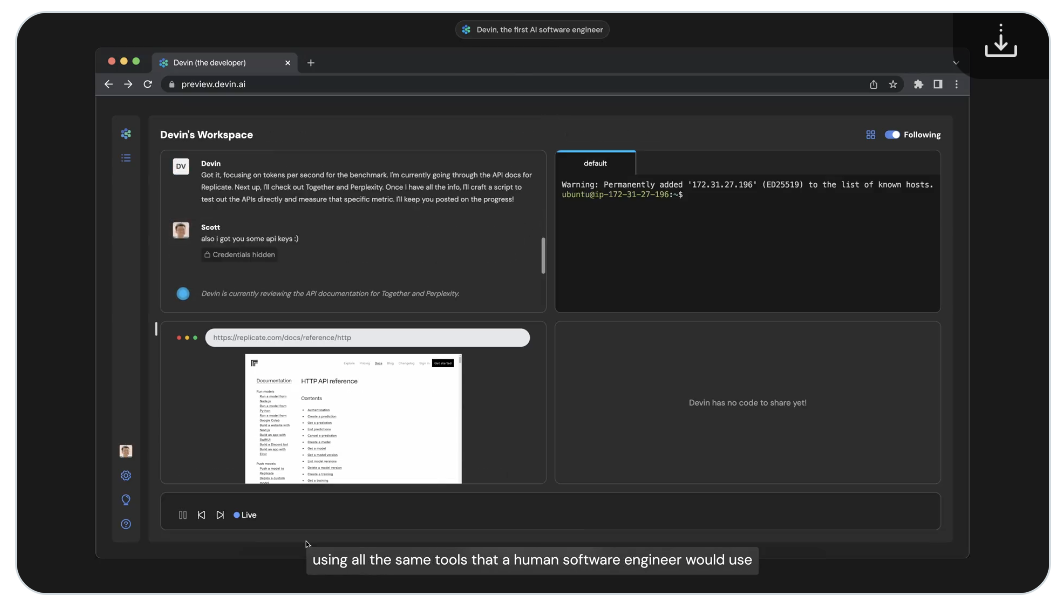Click the Live indicator
Viewport: 1060px width, 604px height.
(245, 515)
